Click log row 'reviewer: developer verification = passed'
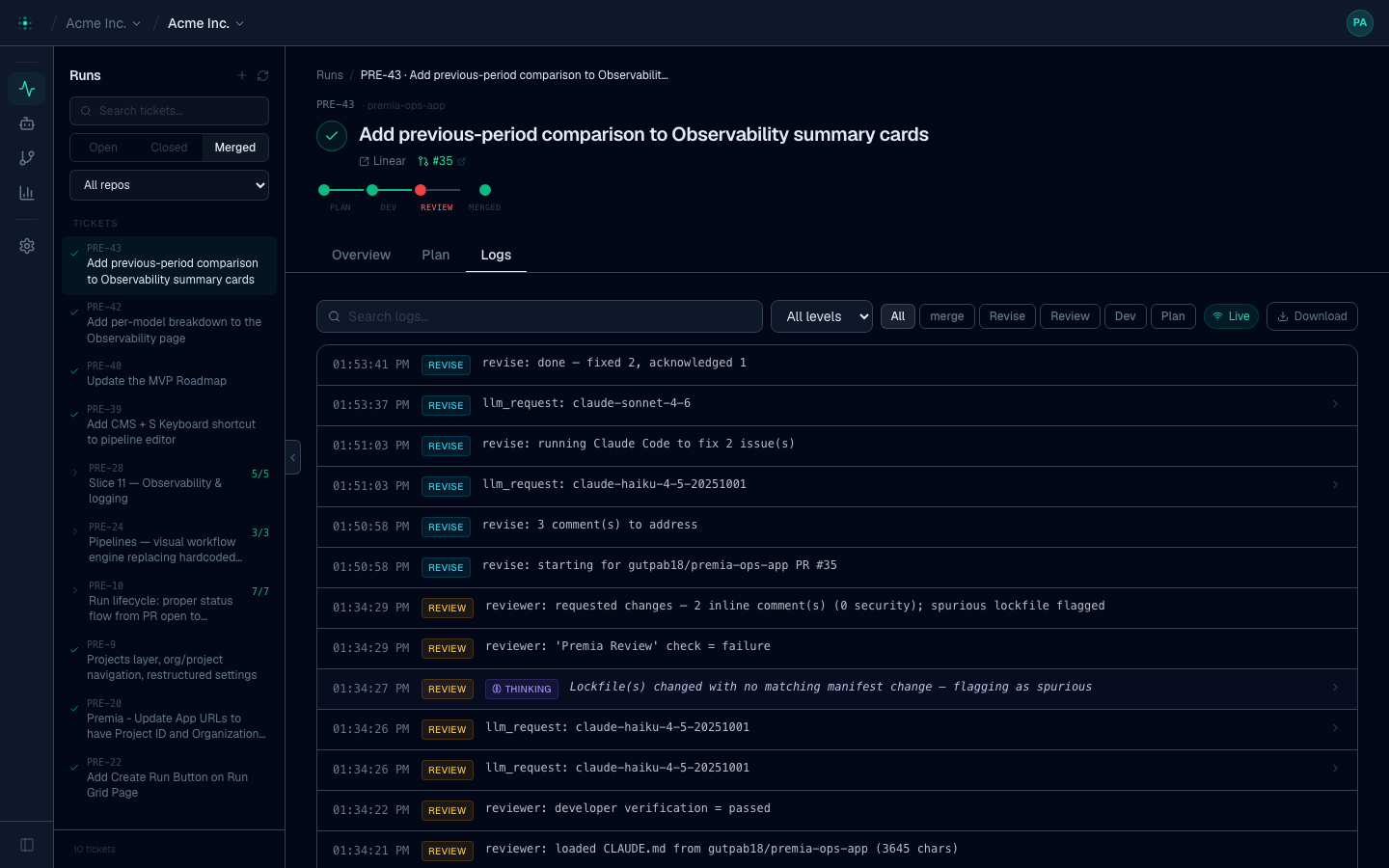1389x868 pixels. (837, 810)
